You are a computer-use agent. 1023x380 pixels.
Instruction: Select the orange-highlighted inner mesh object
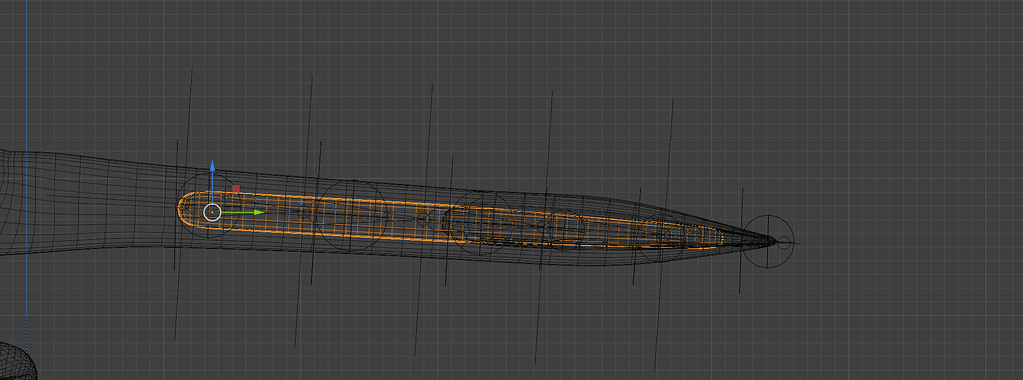coord(450,220)
